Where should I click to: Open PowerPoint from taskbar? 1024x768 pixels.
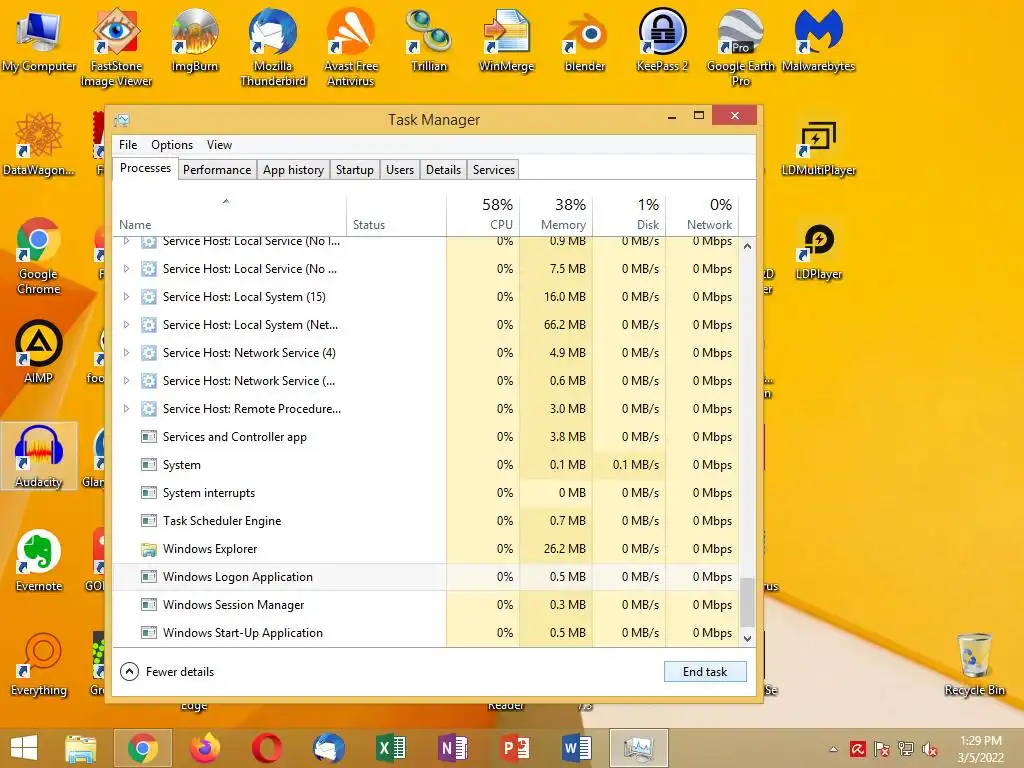click(515, 748)
